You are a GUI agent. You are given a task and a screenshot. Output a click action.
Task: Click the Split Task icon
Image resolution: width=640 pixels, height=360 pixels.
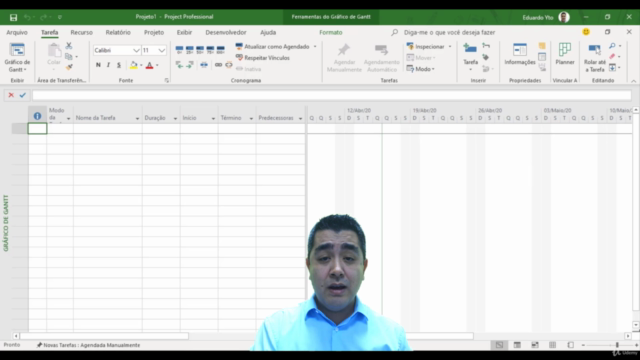204,65
